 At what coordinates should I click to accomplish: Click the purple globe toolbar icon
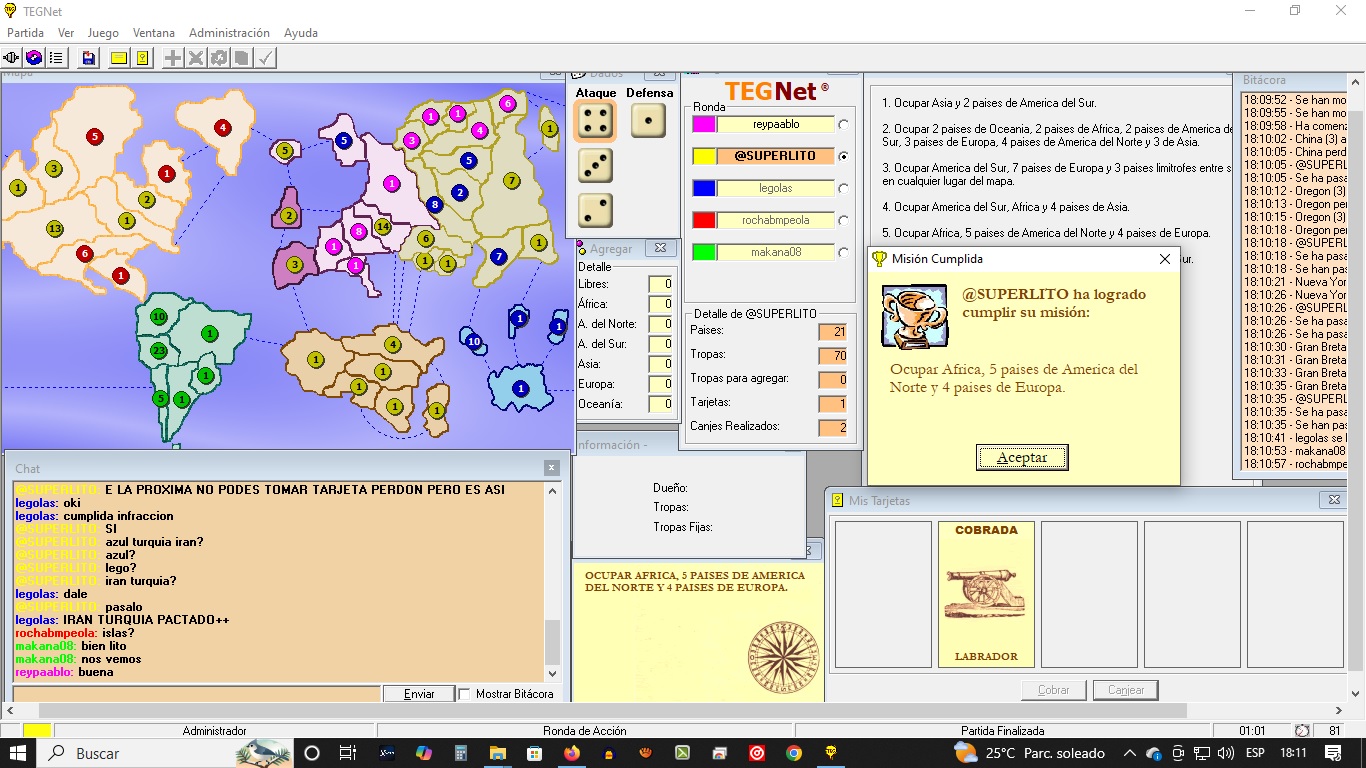[x=34, y=58]
